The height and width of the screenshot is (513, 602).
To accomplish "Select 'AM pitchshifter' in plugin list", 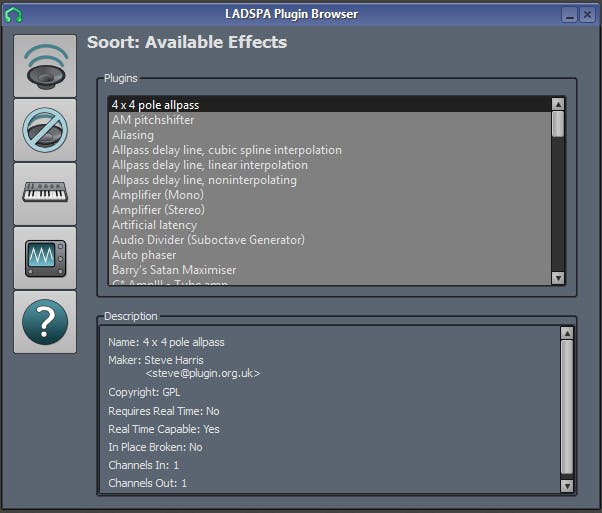I will pyautogui.click(x=330, y=120).
